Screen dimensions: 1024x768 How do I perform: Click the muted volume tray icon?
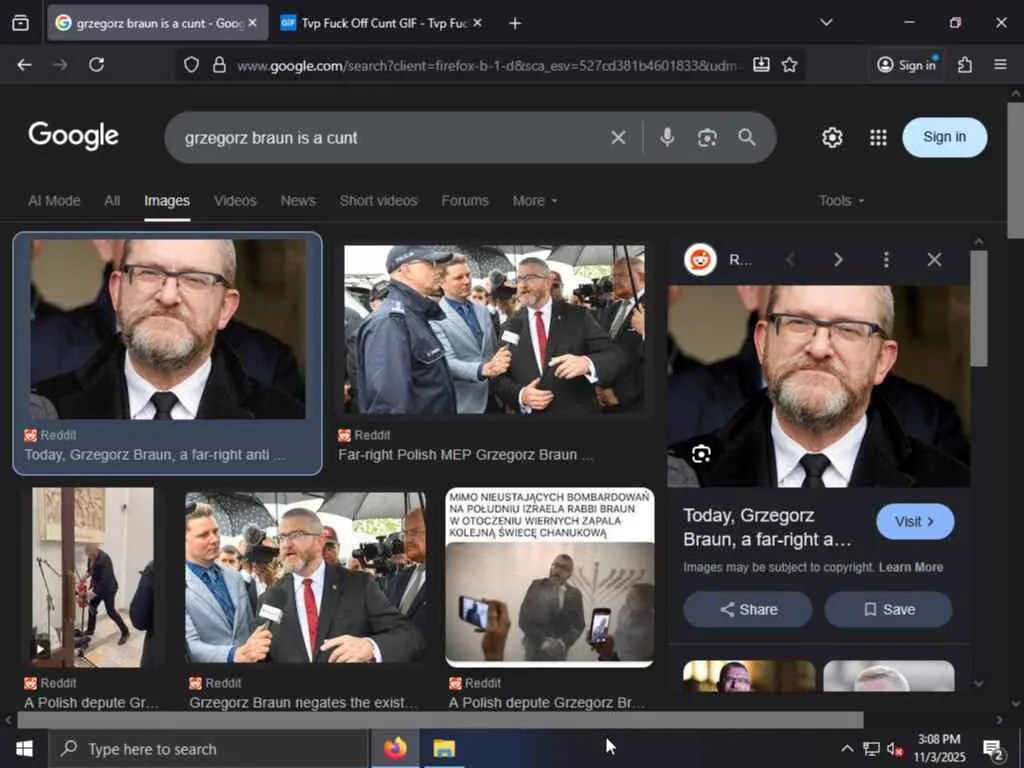[894, 749]
